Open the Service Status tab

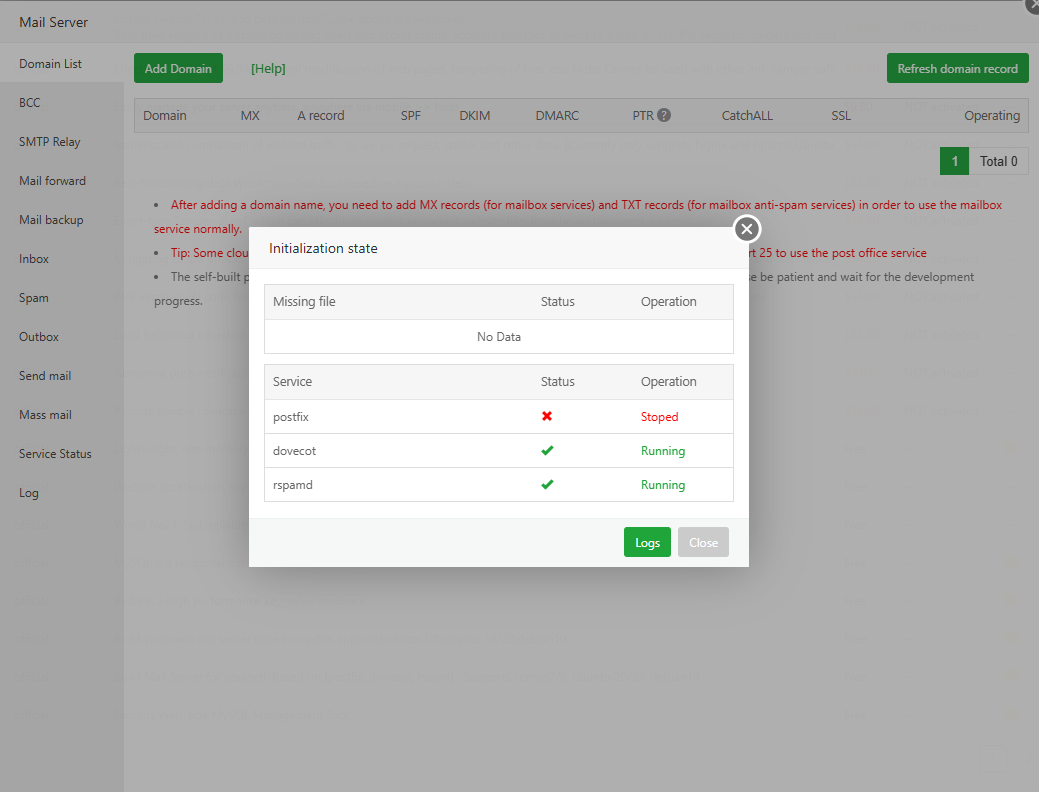(x=55, y=454)
